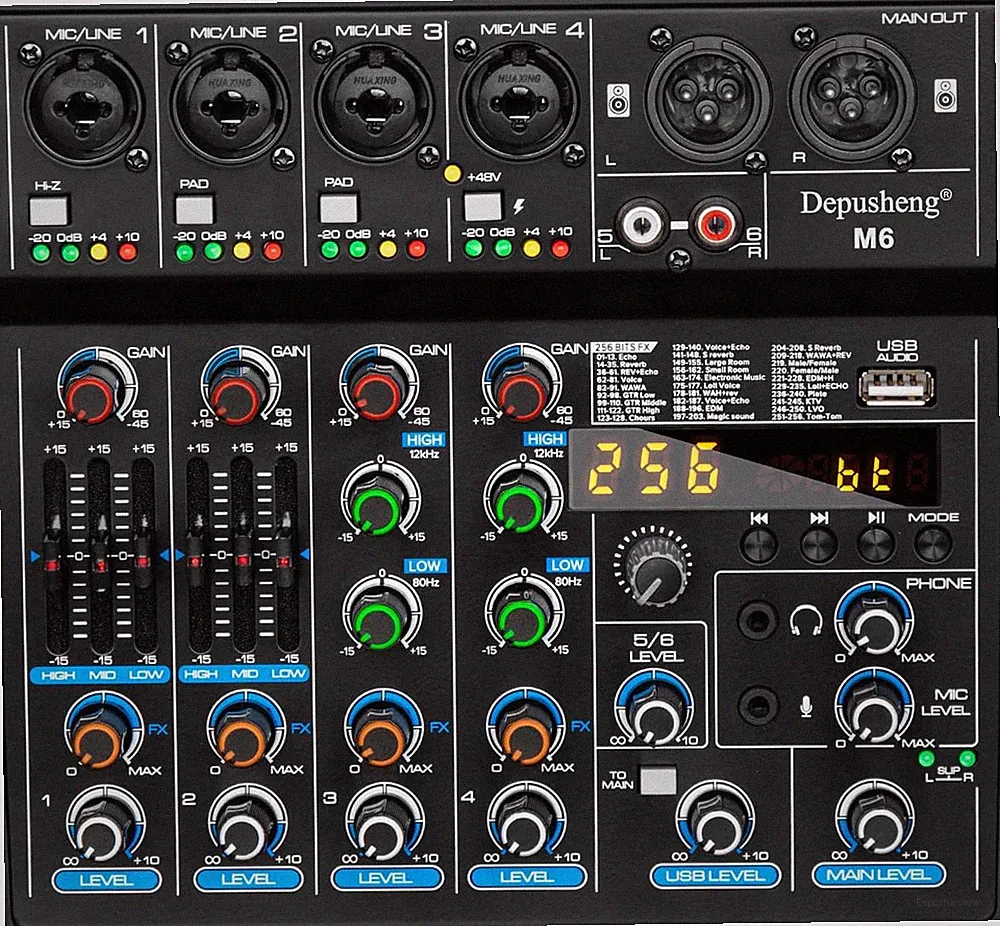Click the right speaker icon near MAIN OUT
This screenshot has height=926, width=1000.
click(x=946, y=95)
